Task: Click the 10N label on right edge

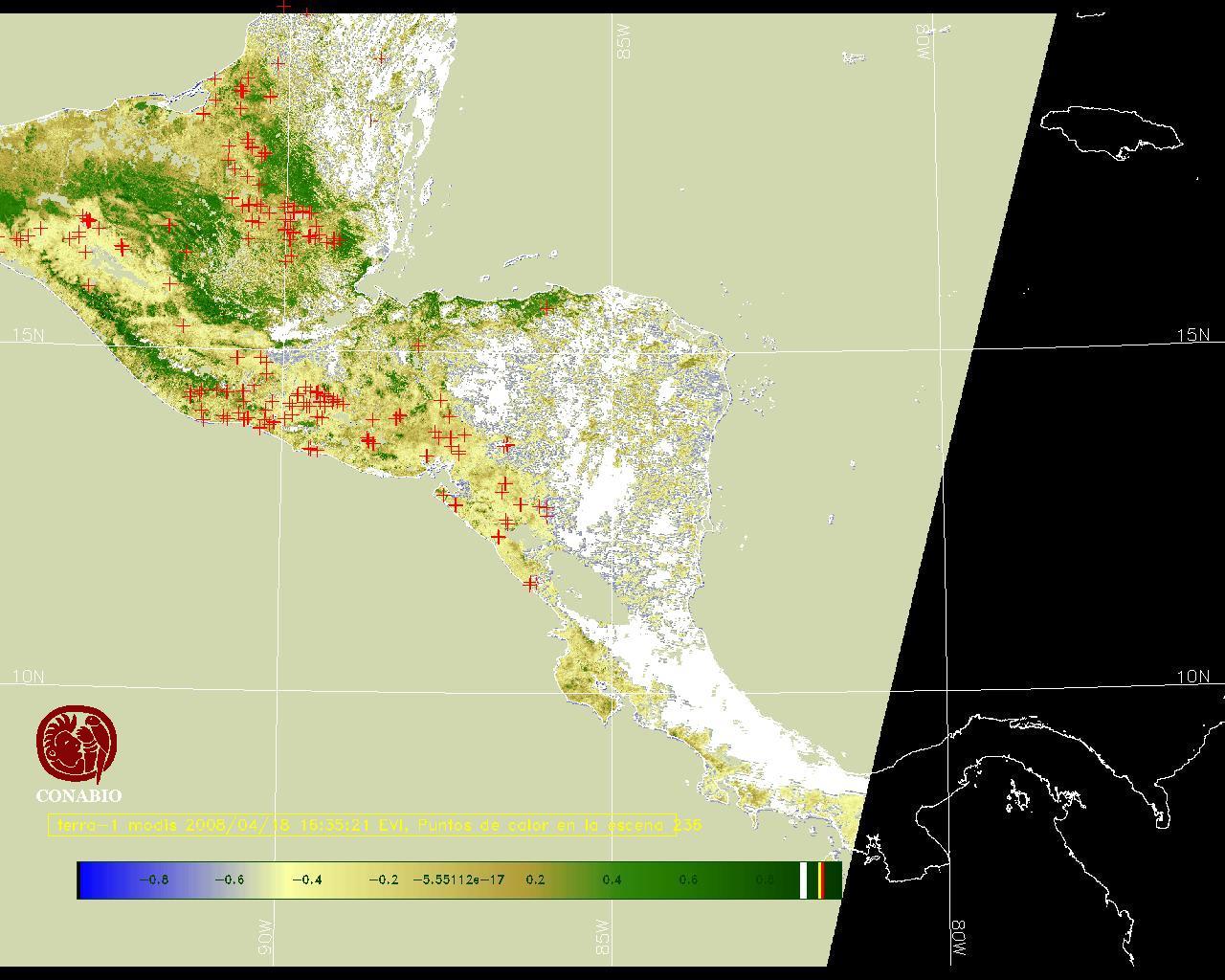Action: pyautogui.click(x=1192, y=677)
